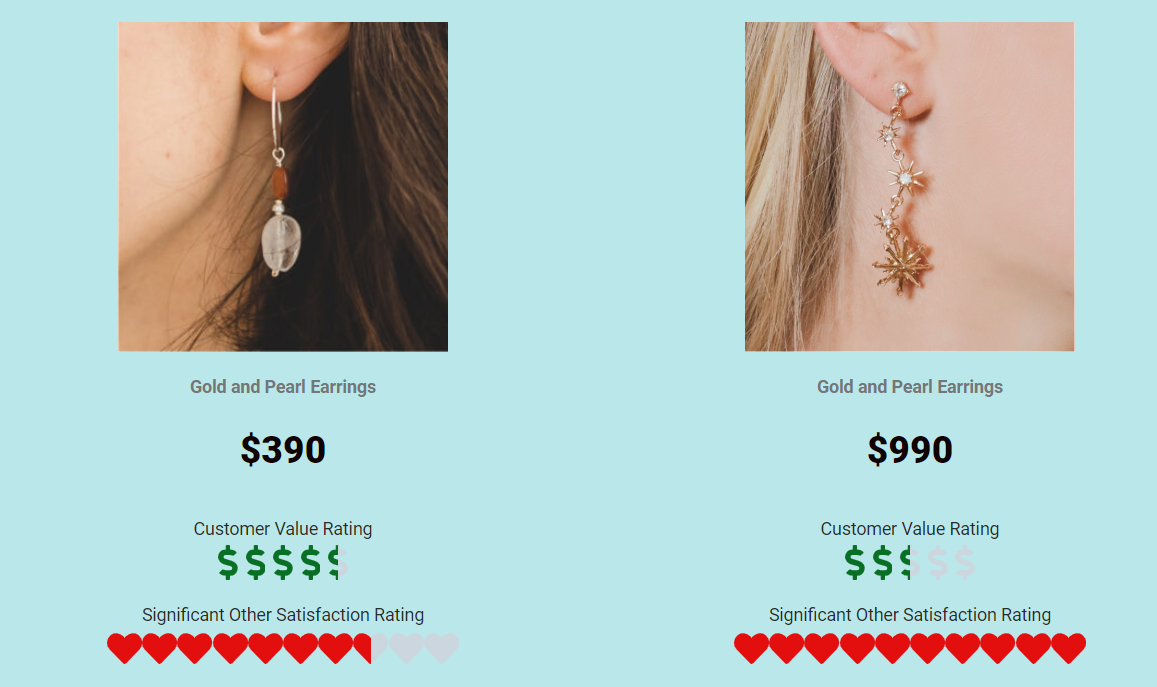This screenshot has width=1157, height=687.
Task: Click the fifth red heart under $990 product
Action: click(892, 648)
